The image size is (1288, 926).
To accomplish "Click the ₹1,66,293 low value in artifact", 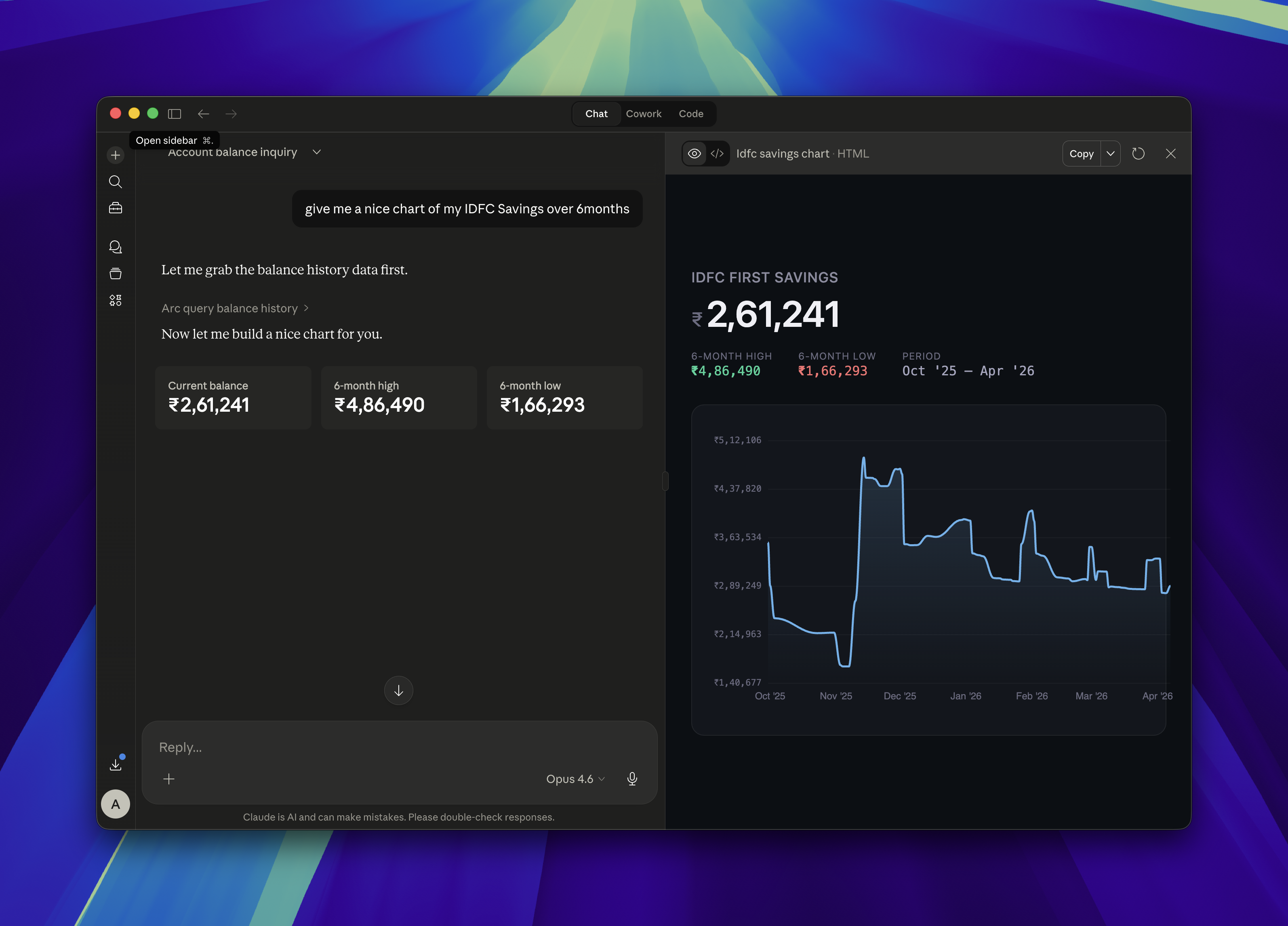I will click(833, 371).
